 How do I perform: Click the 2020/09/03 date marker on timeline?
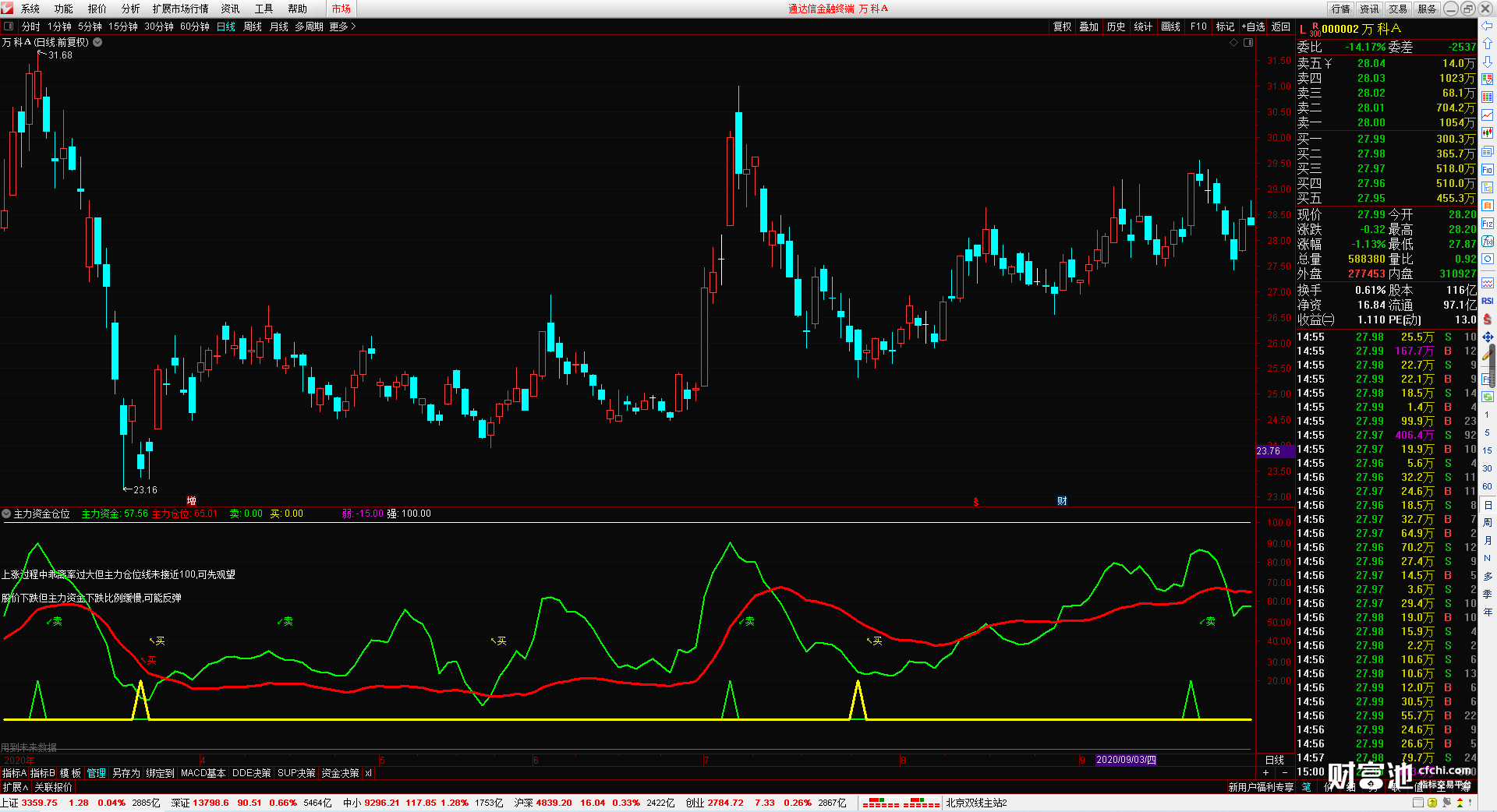pos(1127,760)
